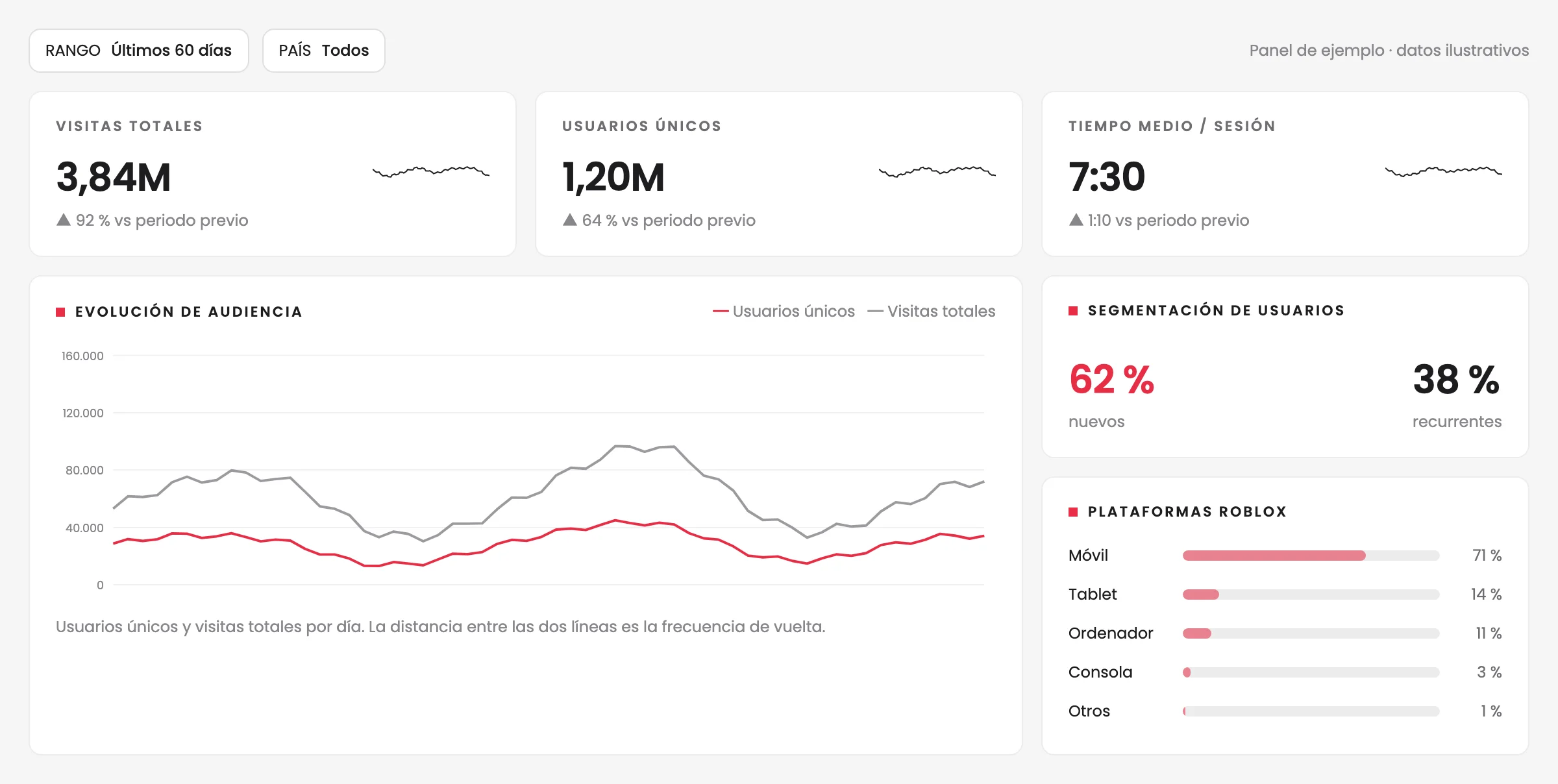Click the 1 % value for Otros
The width and height of the screenshot is (1558, 784).
coord(1491,711)
